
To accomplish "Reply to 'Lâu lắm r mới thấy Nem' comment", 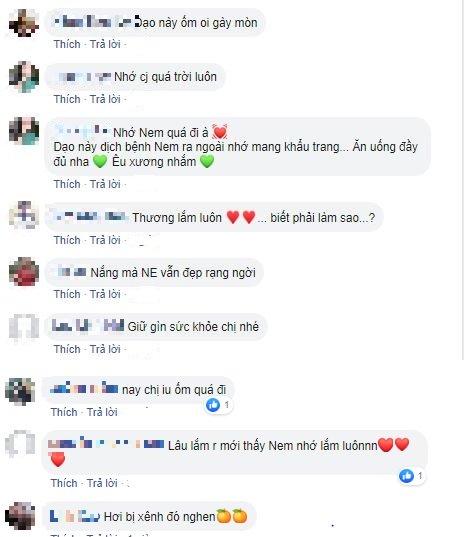I will pos(102,483).
